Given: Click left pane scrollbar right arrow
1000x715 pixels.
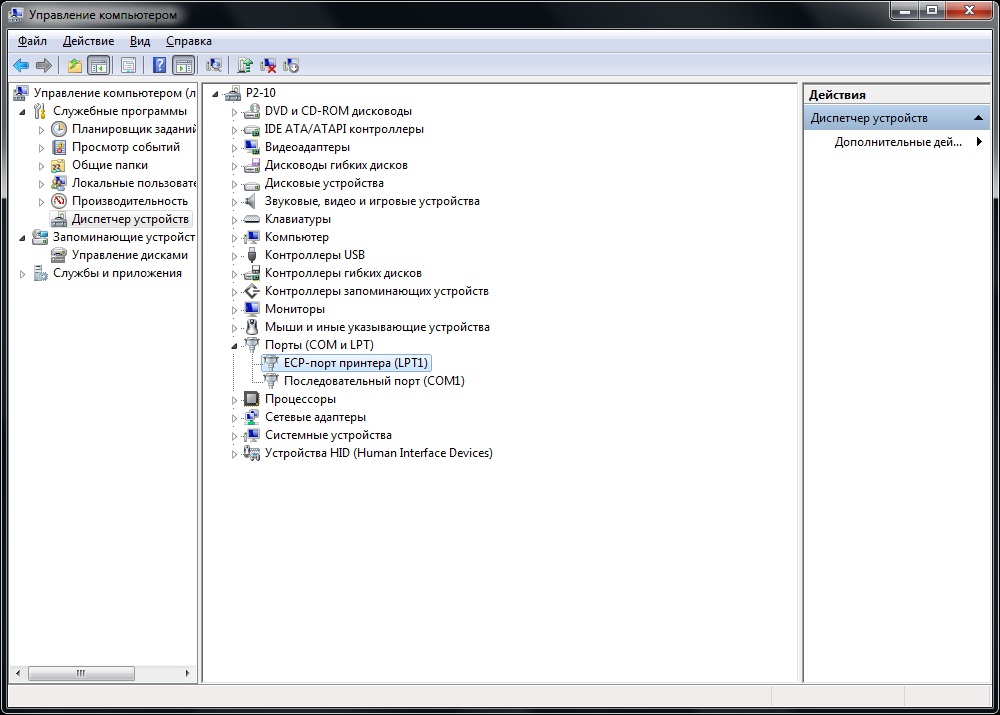Looking at the screenshot, I should 187,673.
